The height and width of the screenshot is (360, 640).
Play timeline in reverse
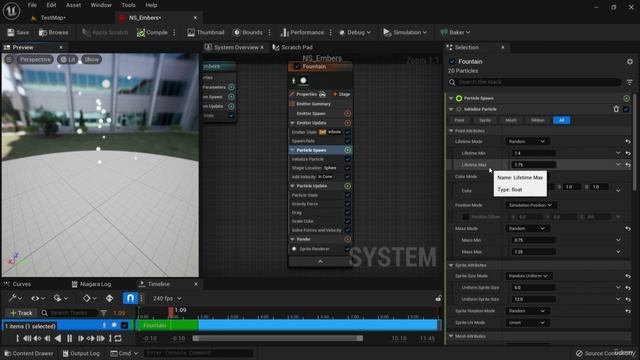[x=58, y=338]
